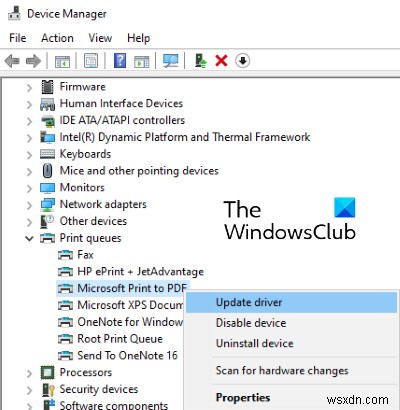Click the printer icon next to Fax
The height and width of the screenshot is (410, 400).
[x=65, y=255]
